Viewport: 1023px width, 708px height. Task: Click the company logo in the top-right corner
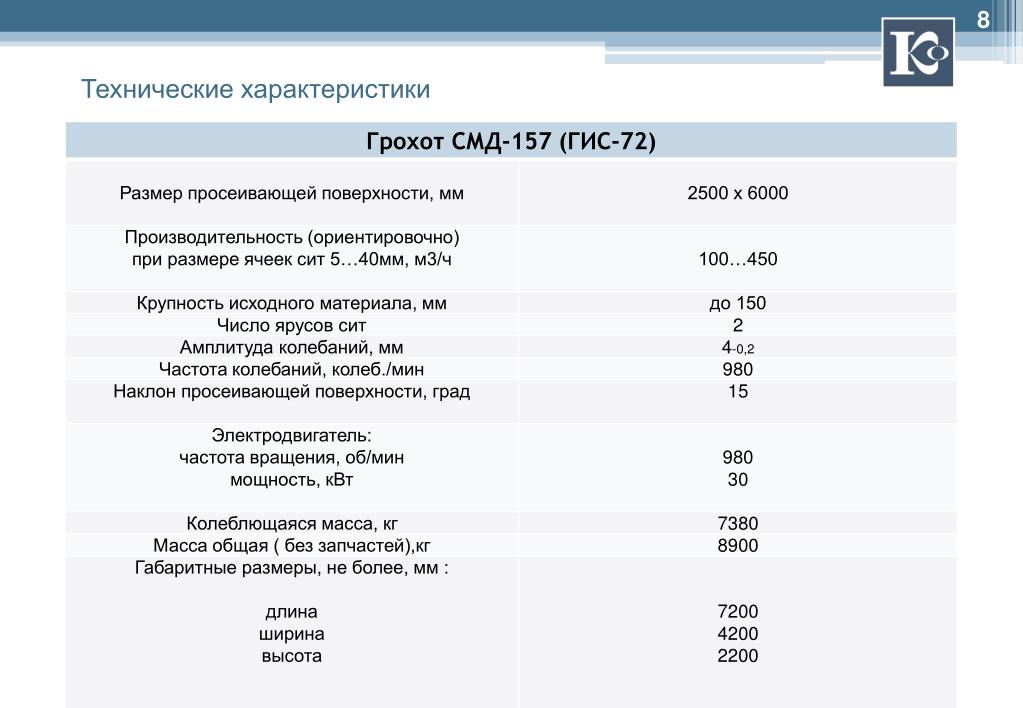click(917, 52)
